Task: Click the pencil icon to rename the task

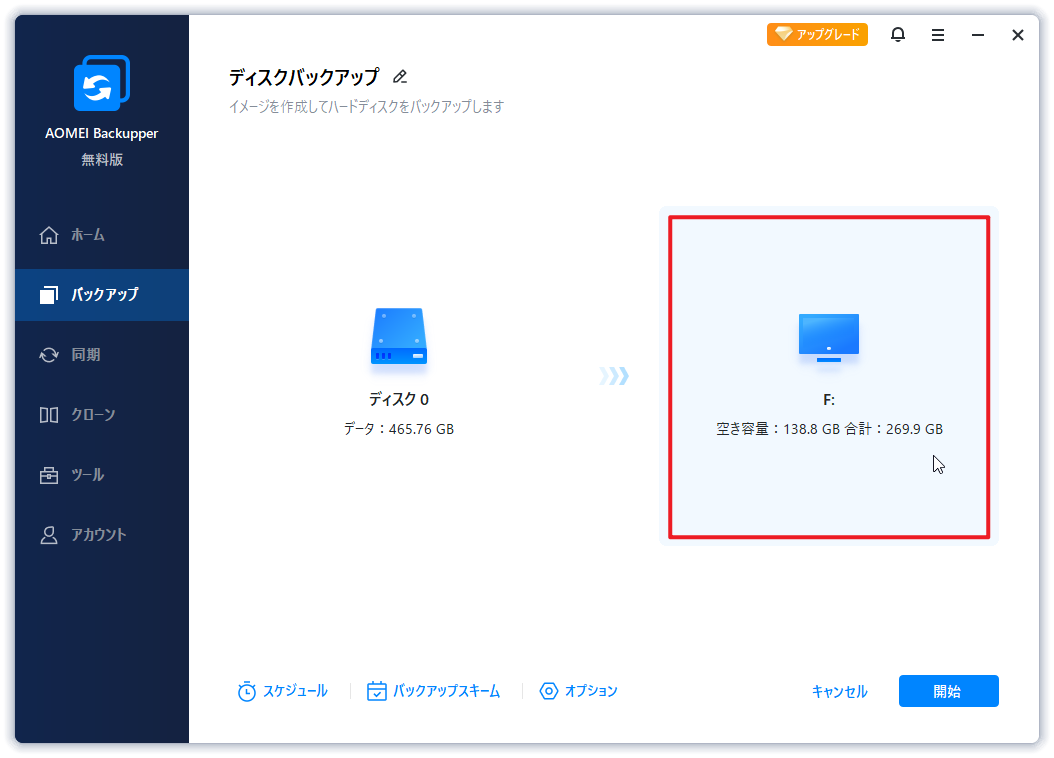Action: click(x=400, y=77)
